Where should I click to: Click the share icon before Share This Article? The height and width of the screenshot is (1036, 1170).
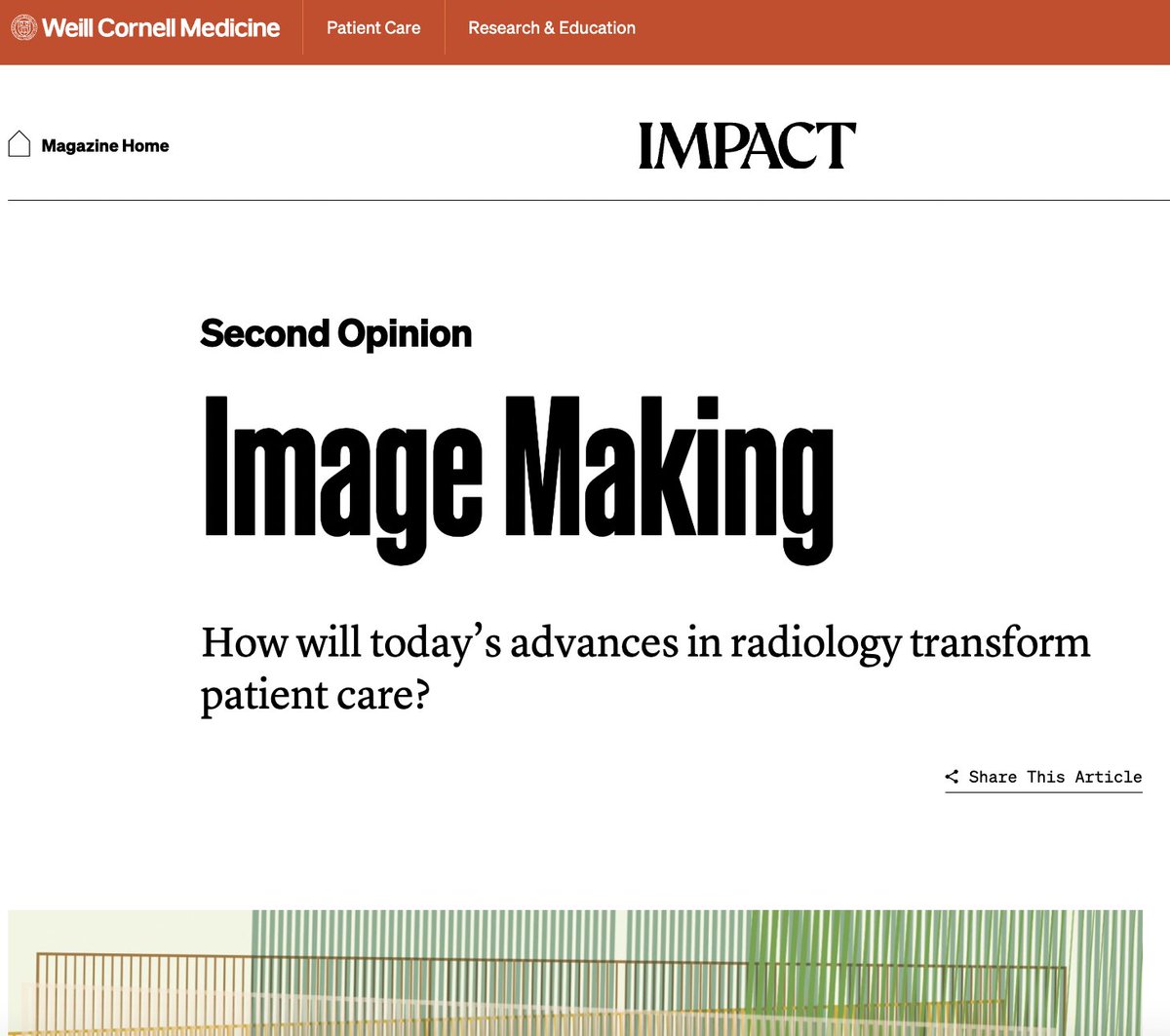coord(951,777)
